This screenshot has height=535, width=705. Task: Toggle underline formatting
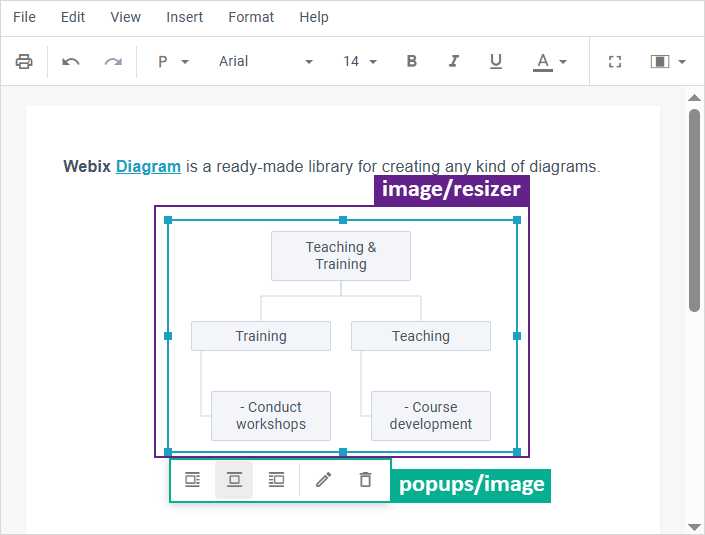(495, 61)
